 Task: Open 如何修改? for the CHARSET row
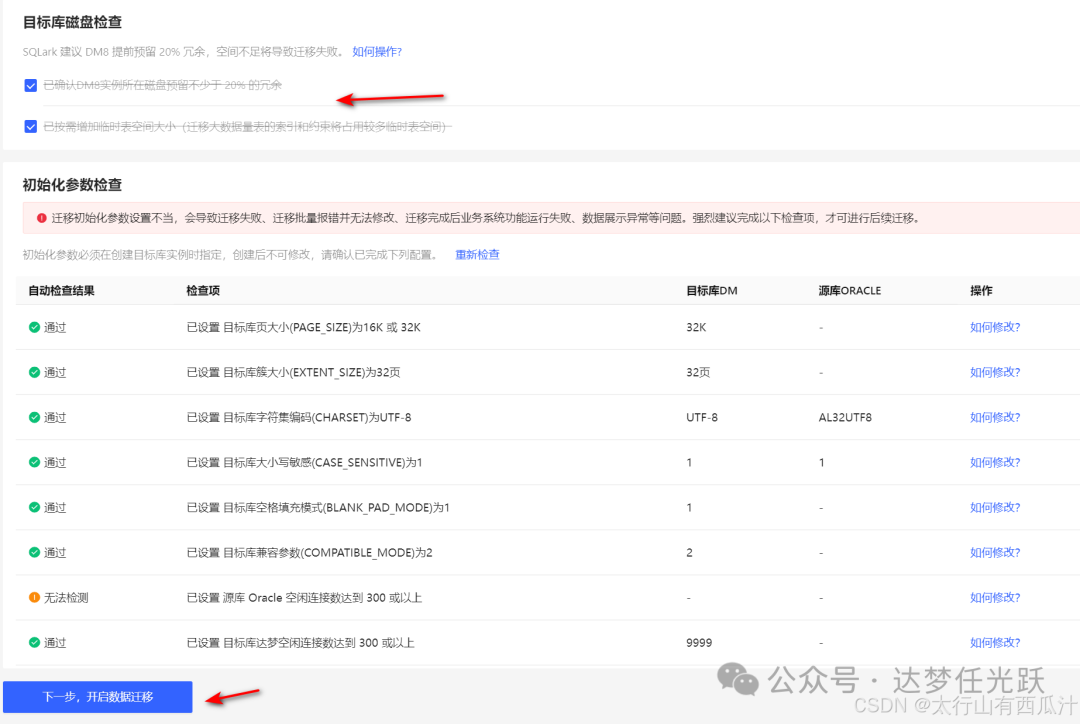995,417
